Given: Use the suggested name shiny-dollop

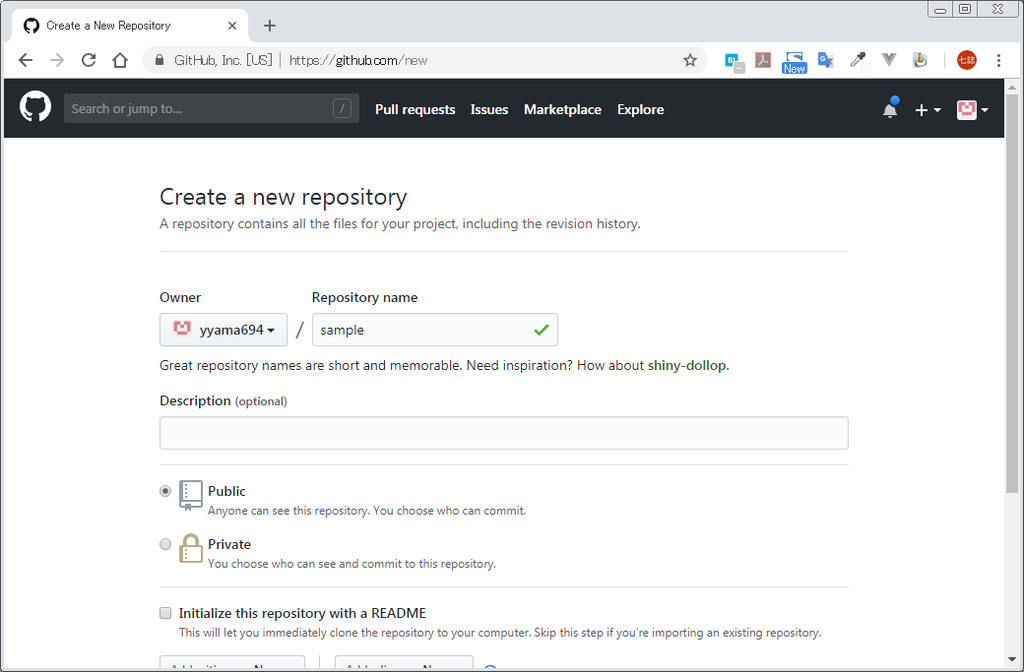Looking at the screenshot, I should 687,366.
